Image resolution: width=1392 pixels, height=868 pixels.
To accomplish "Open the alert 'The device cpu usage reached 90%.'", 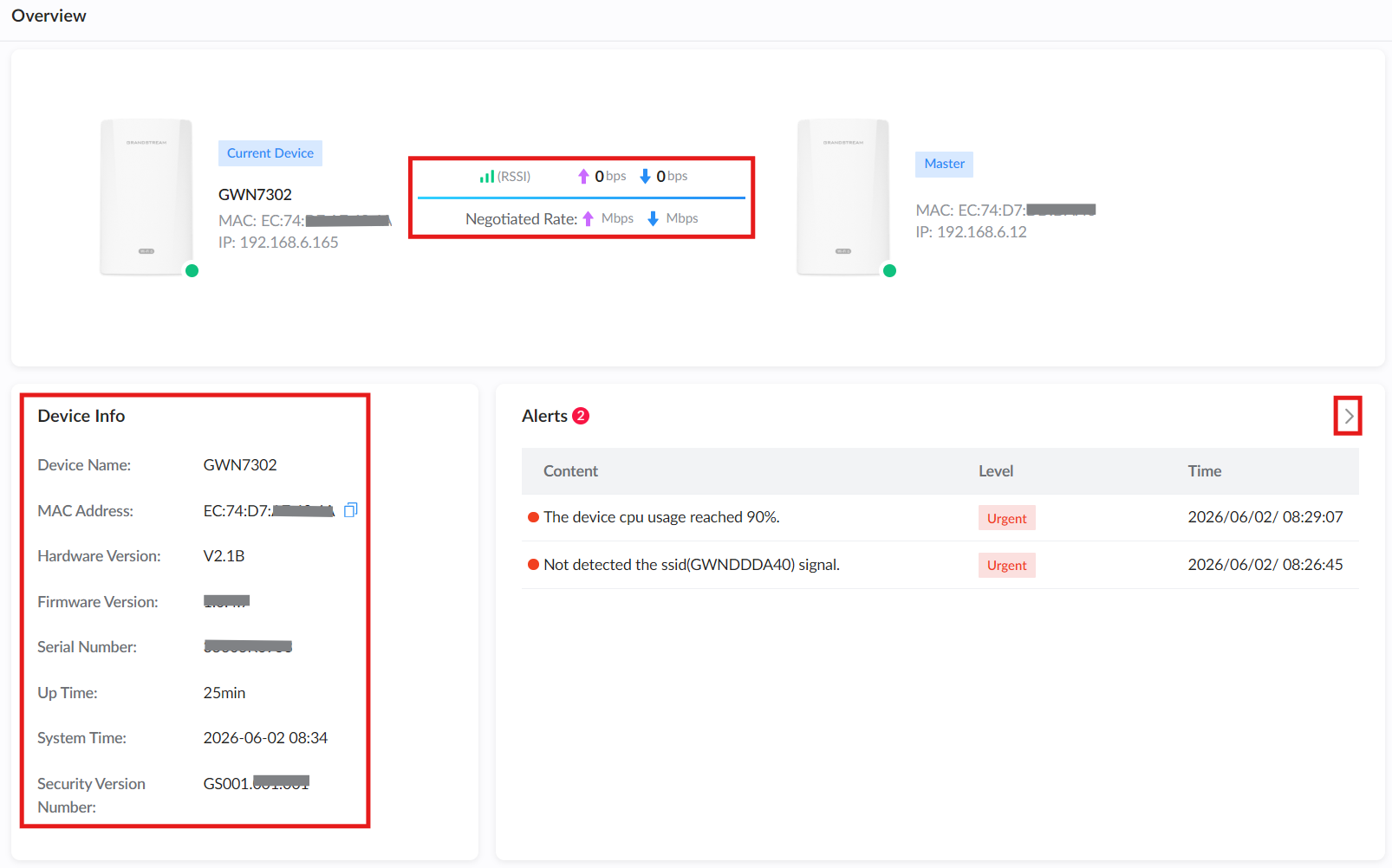I will pyautogui.click(x=661, y=517).
